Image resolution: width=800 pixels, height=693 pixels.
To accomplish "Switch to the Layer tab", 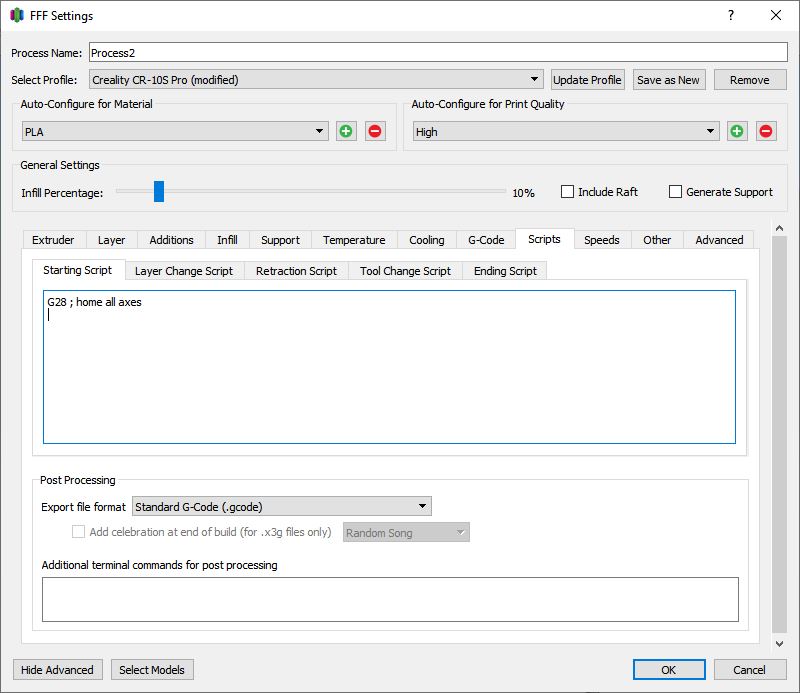I will (x=111, y=240).
